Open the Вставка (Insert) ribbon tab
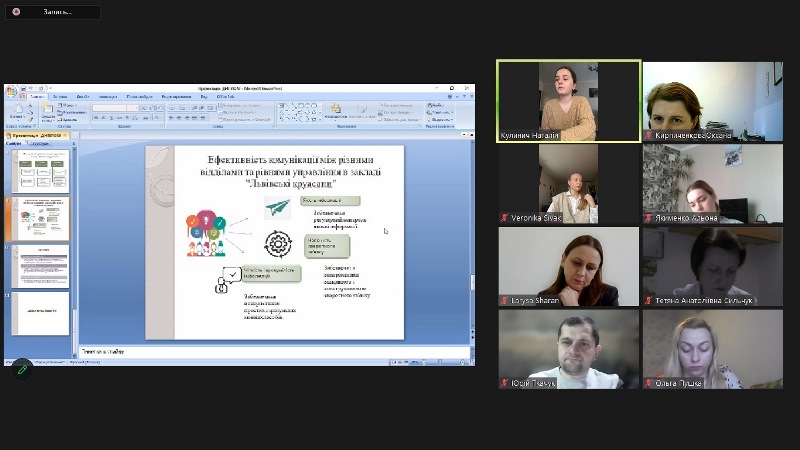The height and width of the screenshot is (450, 800). [60, 96]
